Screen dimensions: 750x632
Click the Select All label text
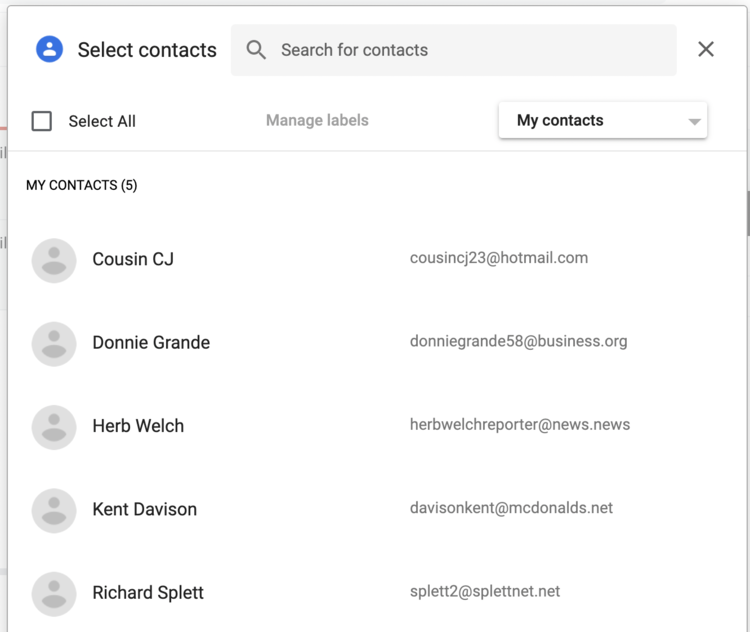coord(102,121)
